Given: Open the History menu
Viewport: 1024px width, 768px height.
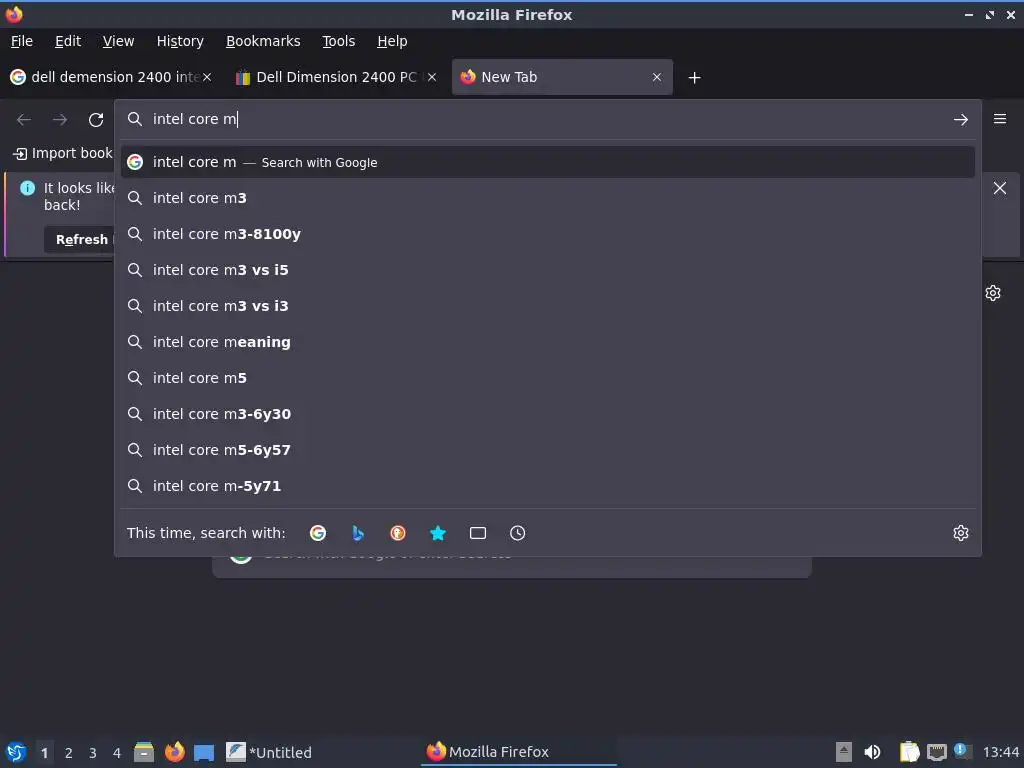Looking at the screenshot, I should point(180,41).
